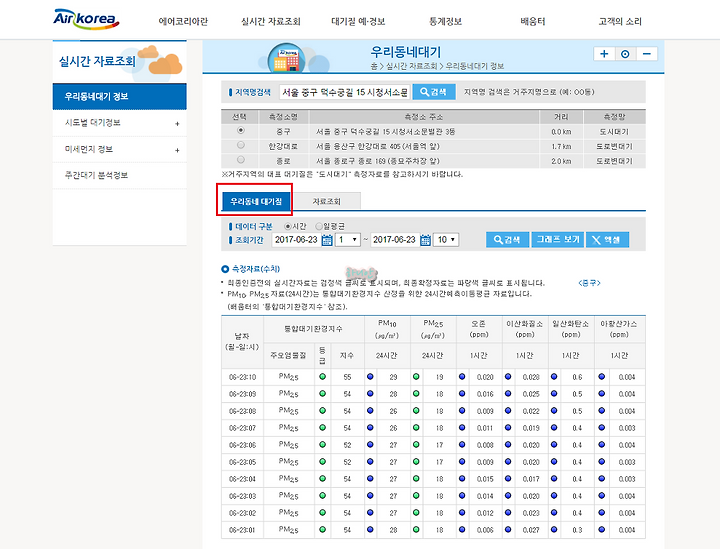
Task: Click the building illustration in the header
Action: 287,59
